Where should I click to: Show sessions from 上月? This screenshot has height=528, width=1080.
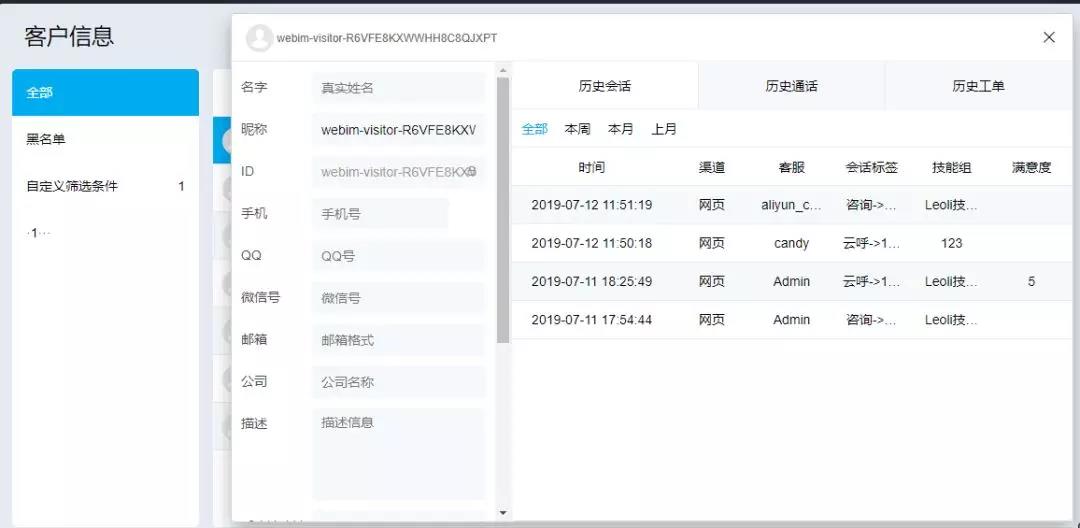point(664,129)
